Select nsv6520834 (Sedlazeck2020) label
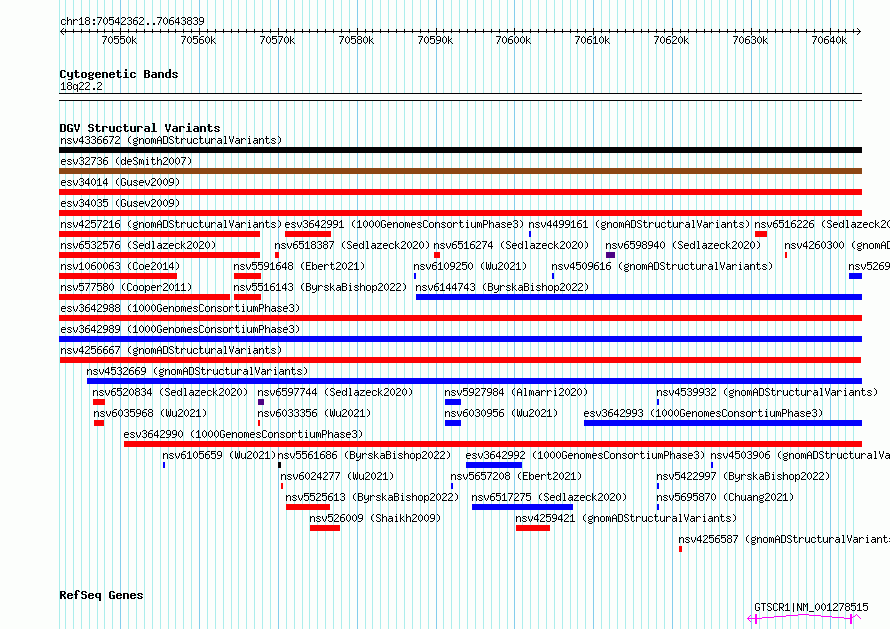The width and height of the screenshot is (890, 629). pyautogui.click(x=170, y=392)
